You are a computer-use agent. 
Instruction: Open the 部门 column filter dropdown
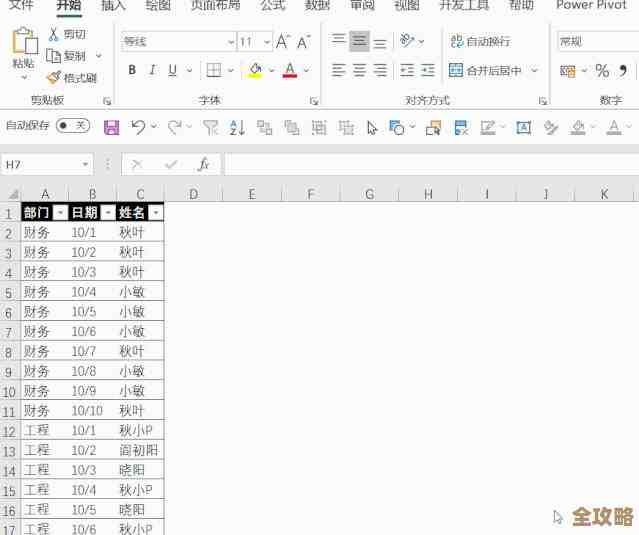pos(60,213)
